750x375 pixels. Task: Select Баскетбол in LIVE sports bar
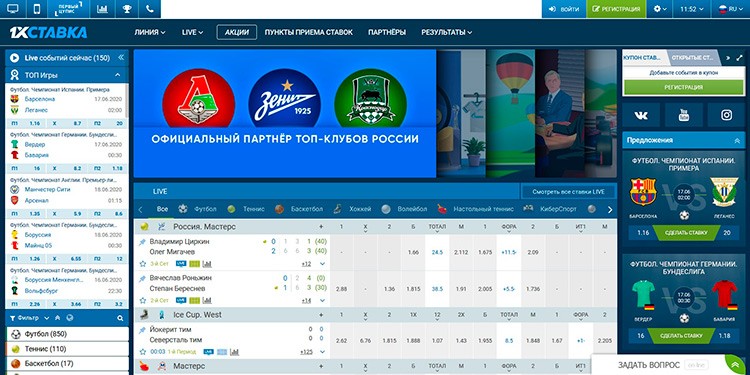(x=299, y=209)
